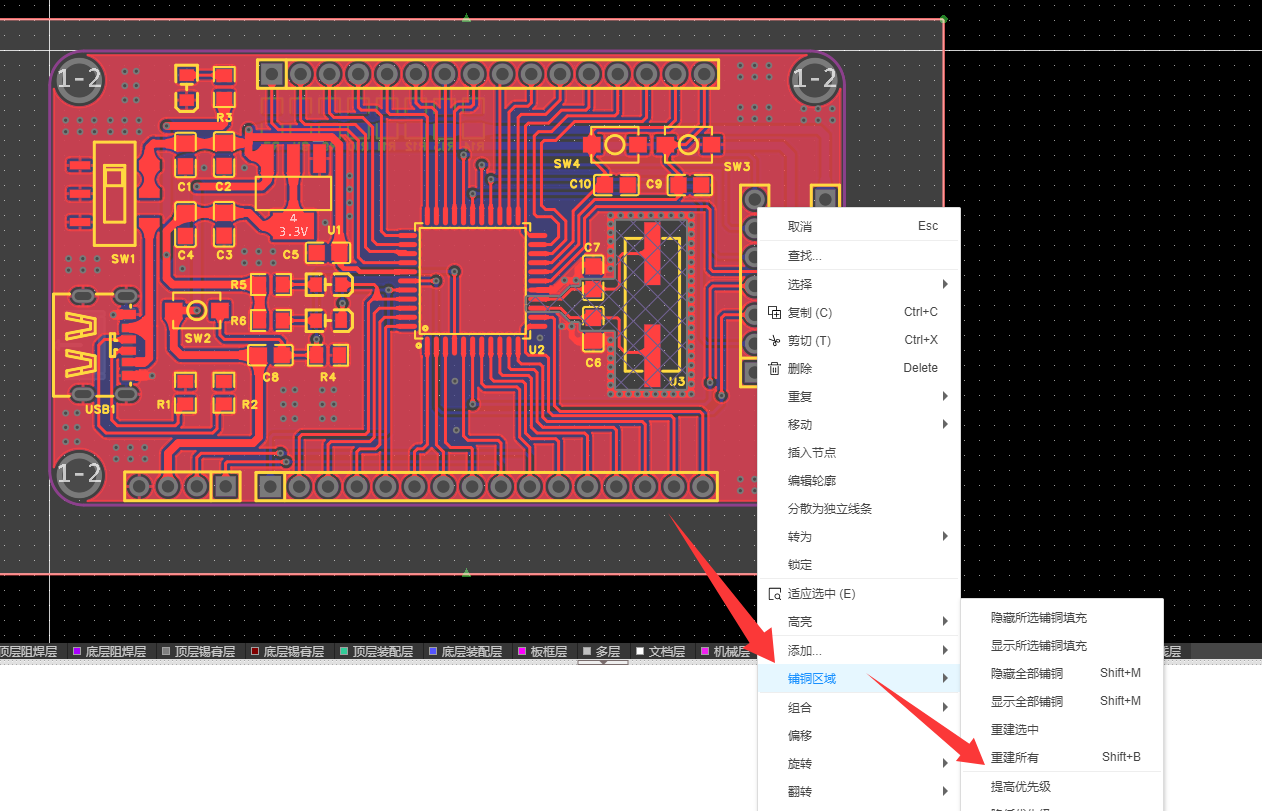Click the 顶层装配层 layer color swatch
This screenshot has width=1262, height=811.
point(345,652)
